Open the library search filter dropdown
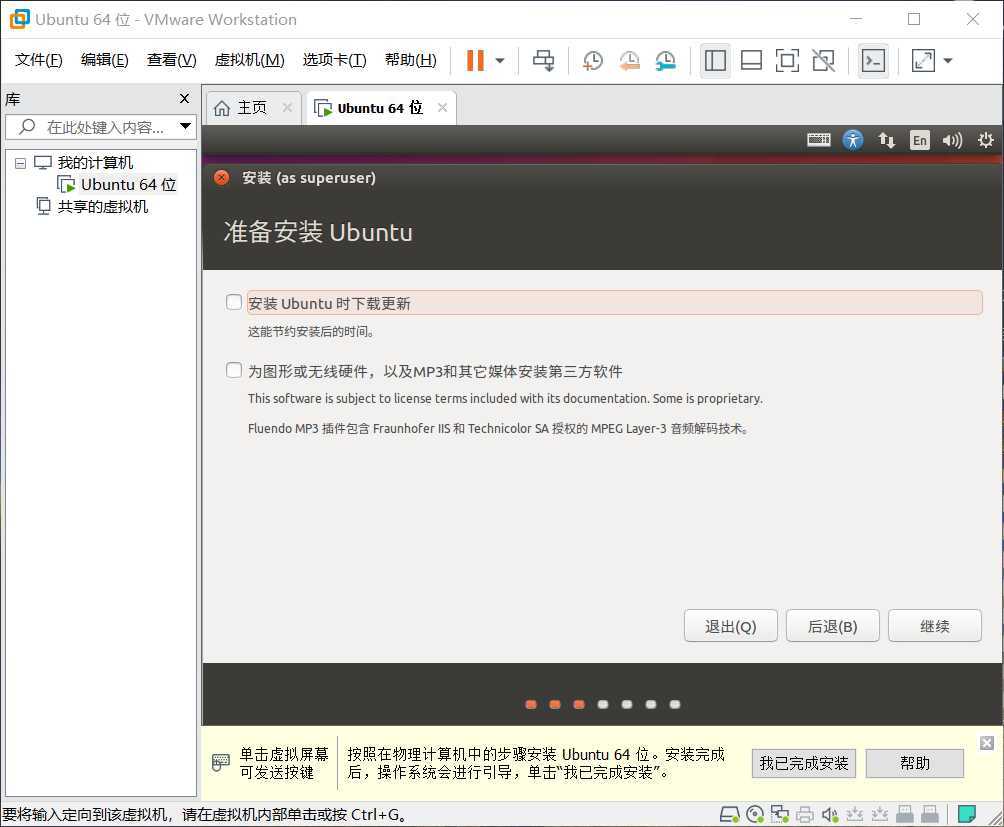This screenshot has height=827, width=1004. coord(186,126)
